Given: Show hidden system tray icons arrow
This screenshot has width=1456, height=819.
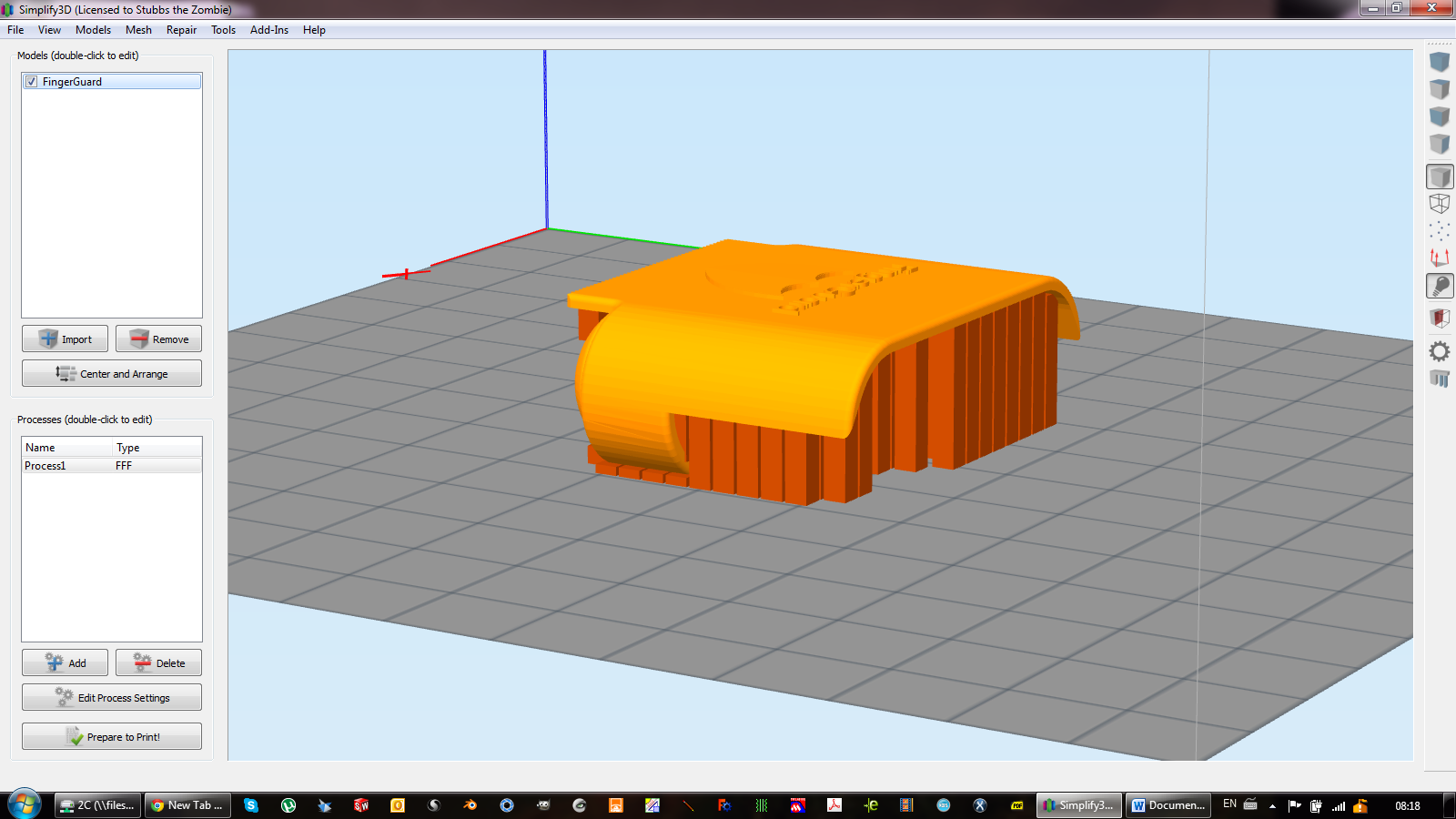Looking at the screenshot, I should [1272, 805].
